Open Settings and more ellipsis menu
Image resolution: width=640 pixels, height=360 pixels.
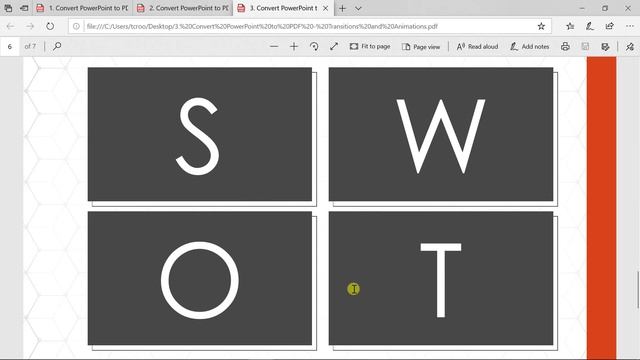[x=630, y=26]
